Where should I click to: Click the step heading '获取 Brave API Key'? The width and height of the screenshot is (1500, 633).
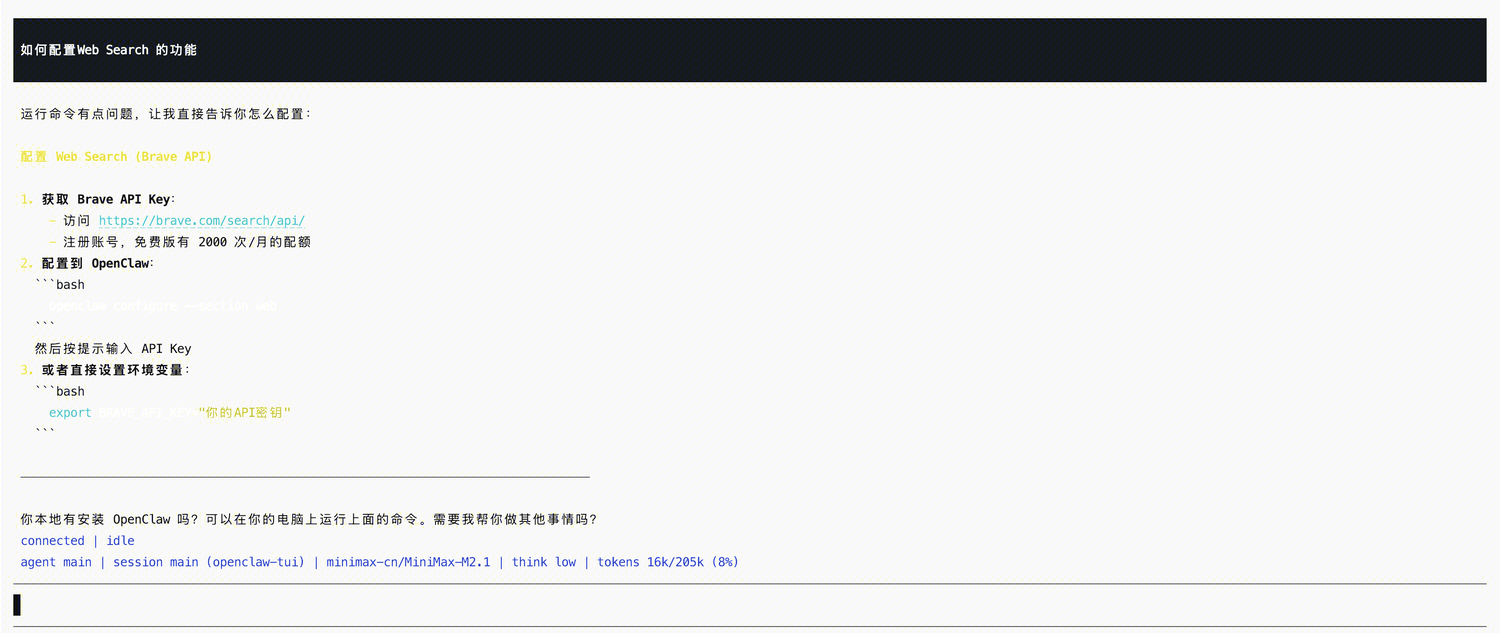(x=106, y=199)
